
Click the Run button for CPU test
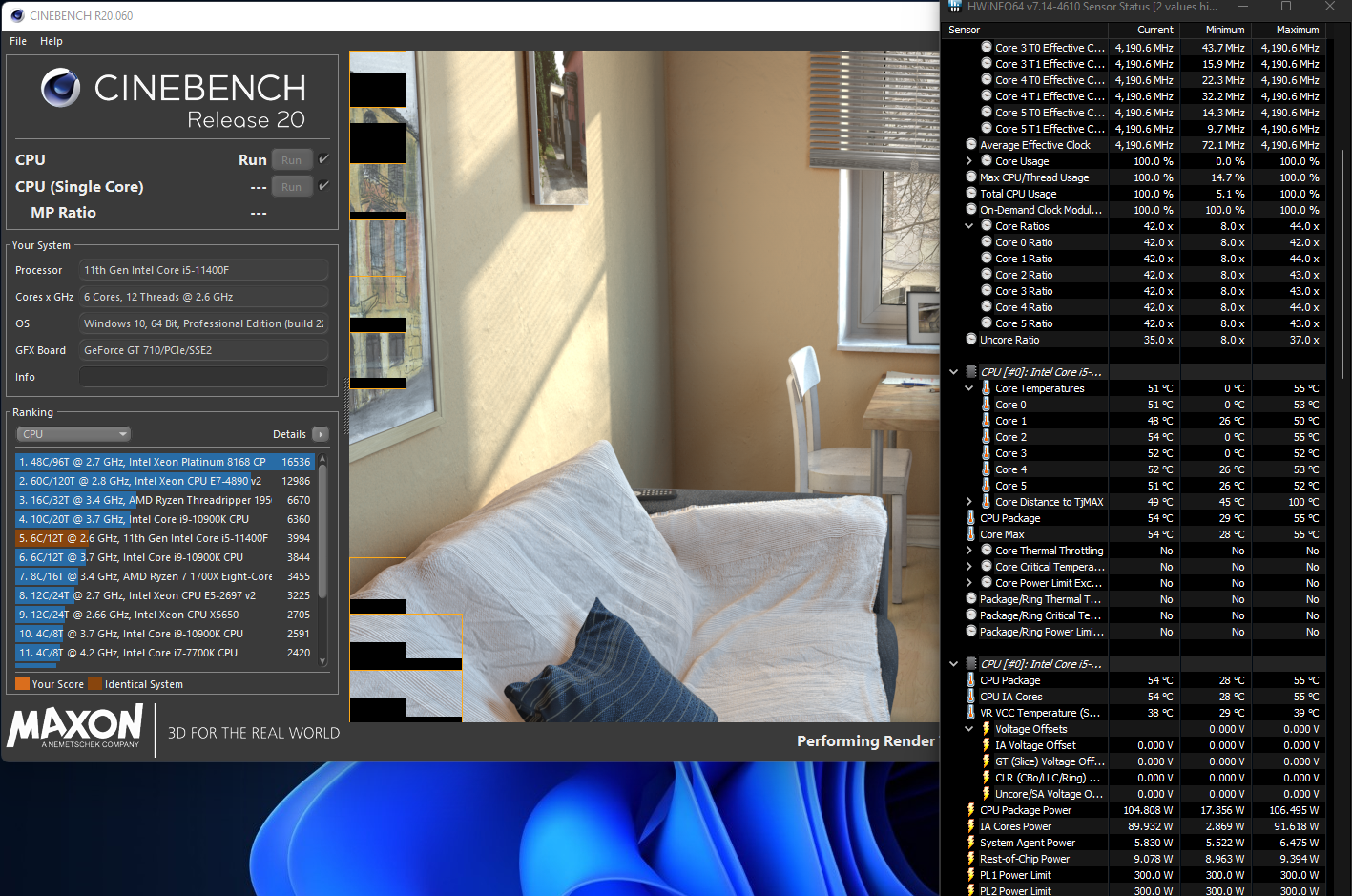pos(292,160)
